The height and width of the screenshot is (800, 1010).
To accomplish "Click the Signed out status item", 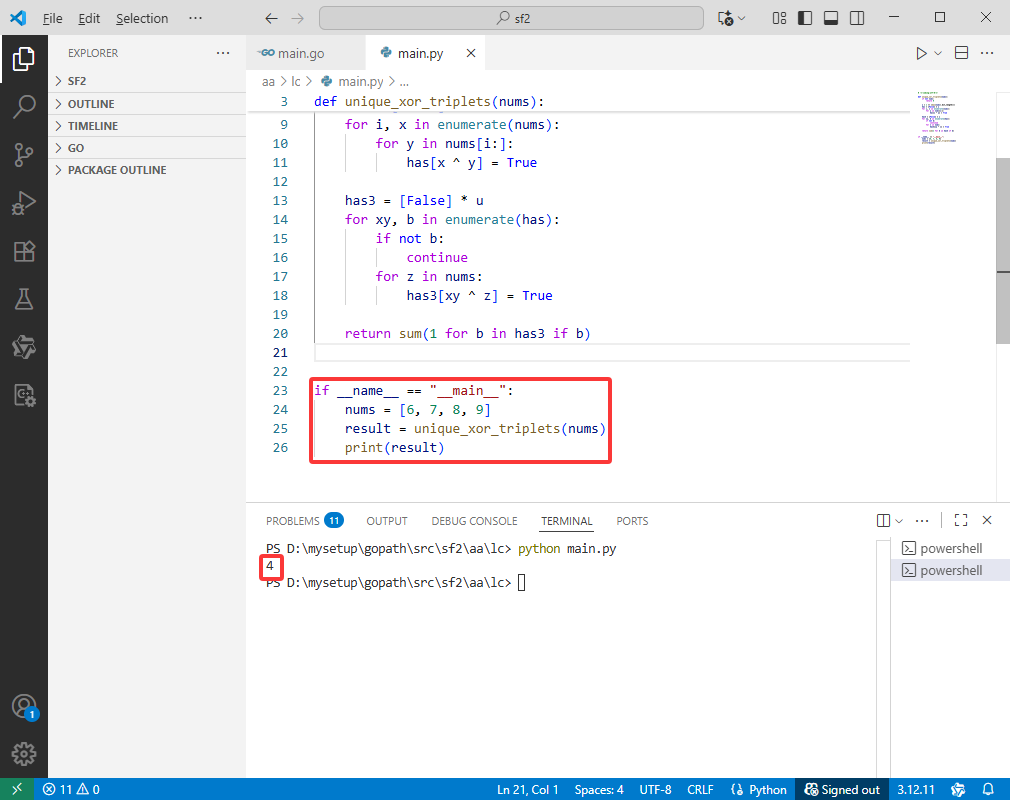I will (x=842, y=789).
